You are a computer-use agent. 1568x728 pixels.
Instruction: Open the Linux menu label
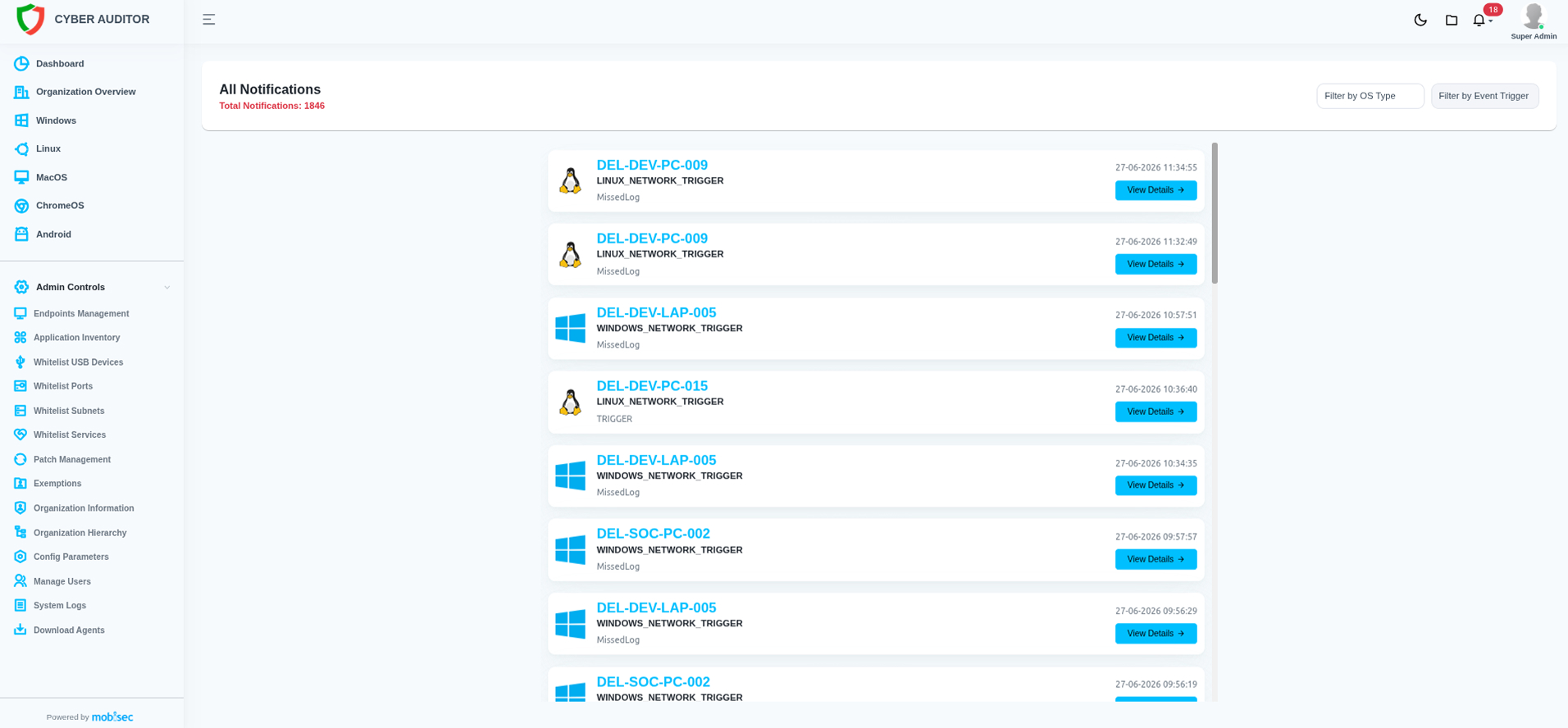pyautogui.click(x=48, y=149)
